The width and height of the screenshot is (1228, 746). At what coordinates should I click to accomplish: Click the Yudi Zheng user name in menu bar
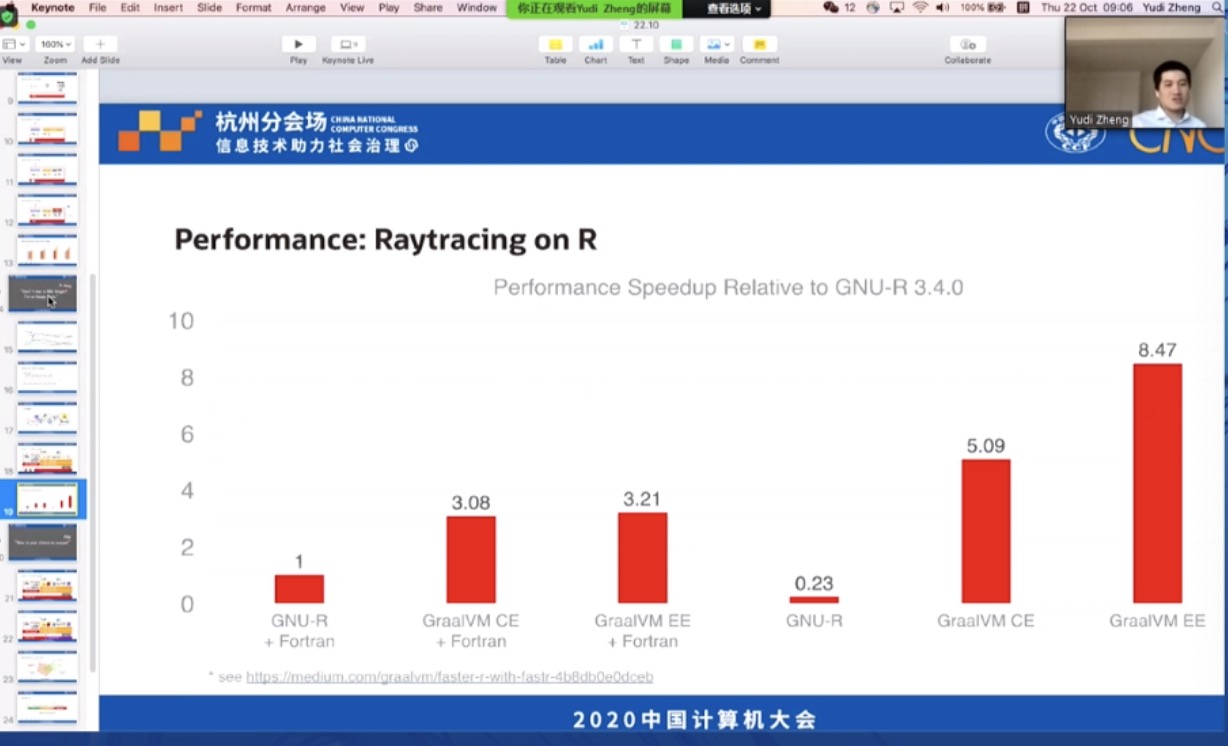[1171, 7]
